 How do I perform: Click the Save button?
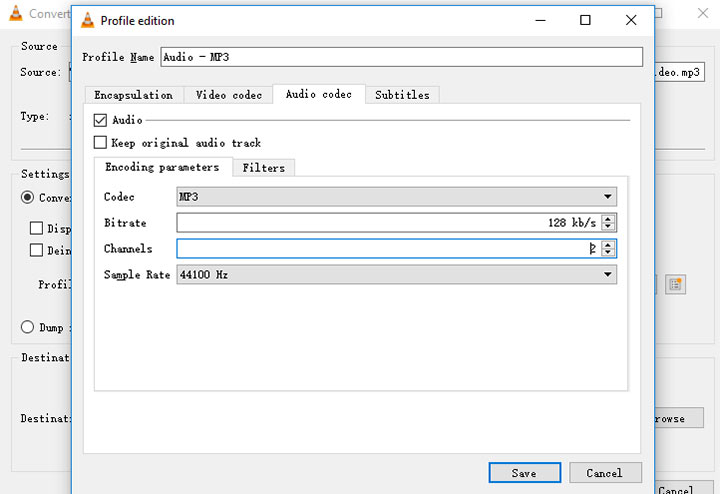pyautogui.click(x=524, y=473)
